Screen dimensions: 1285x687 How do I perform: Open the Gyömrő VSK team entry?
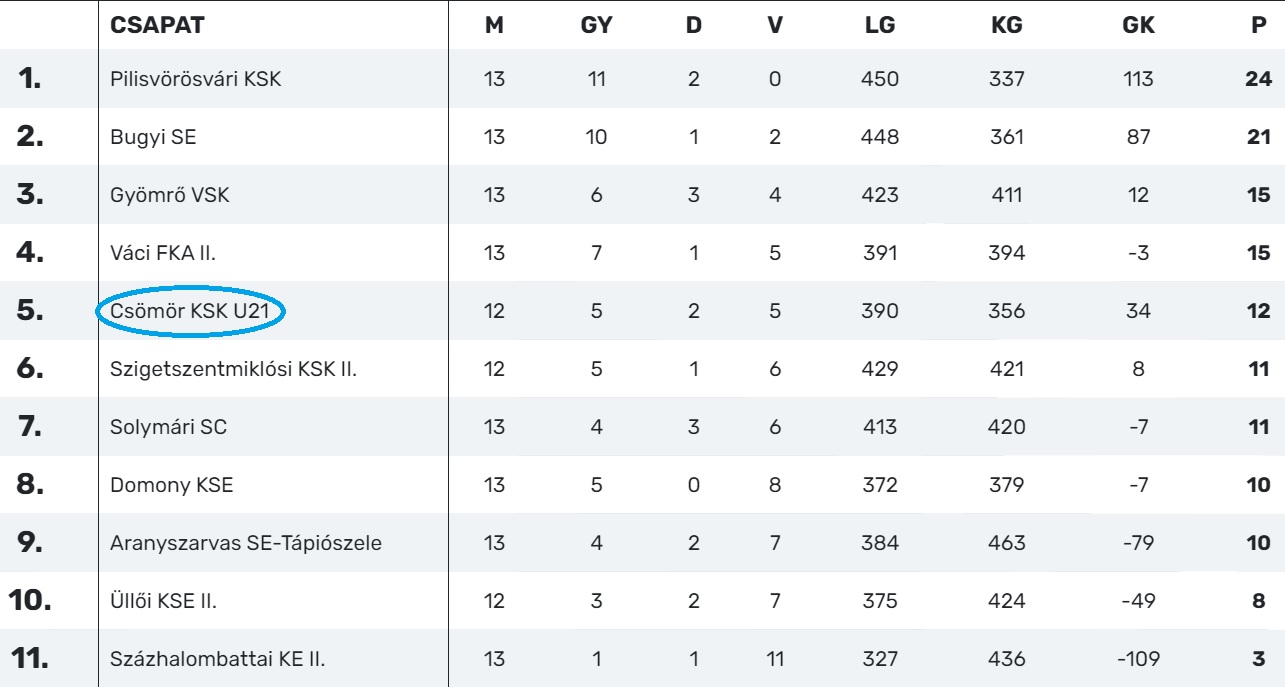pos(170,196)
